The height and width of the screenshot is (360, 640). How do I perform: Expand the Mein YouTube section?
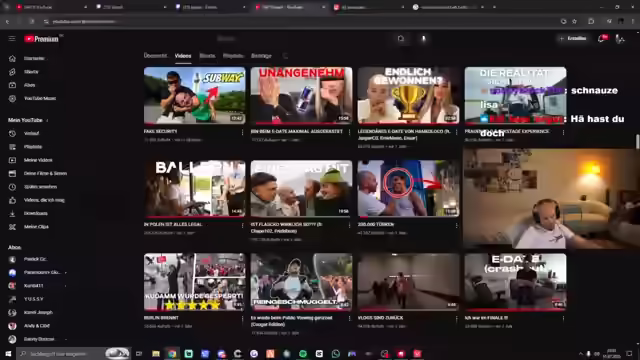coord(27,120)
